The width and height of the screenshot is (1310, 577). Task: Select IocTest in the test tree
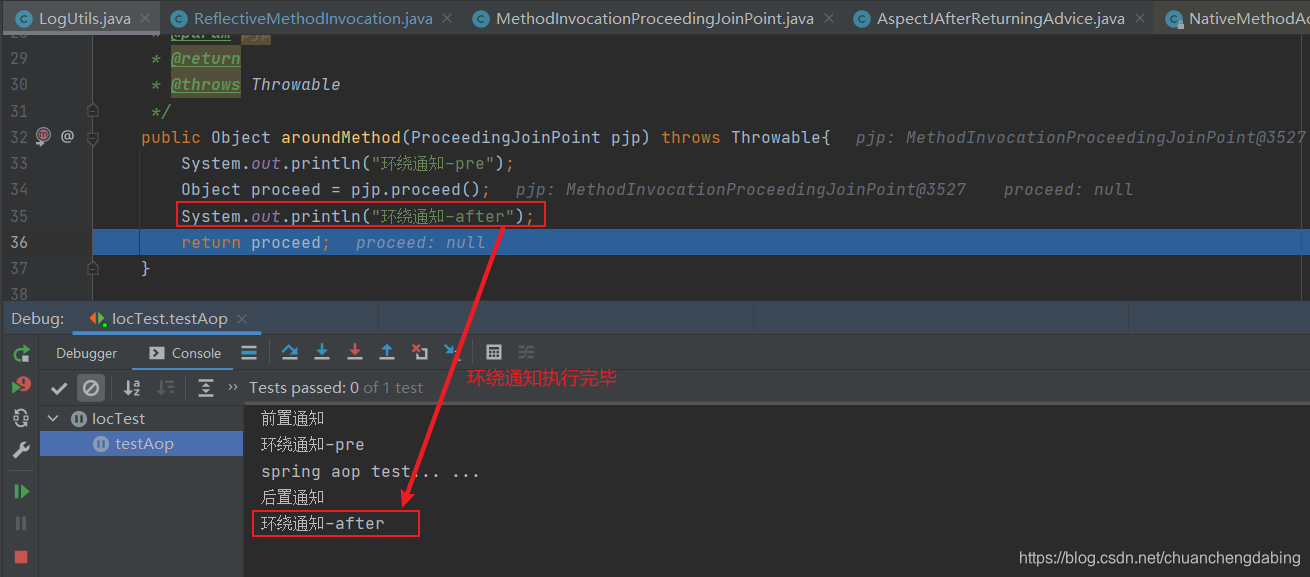click(118, 419)
